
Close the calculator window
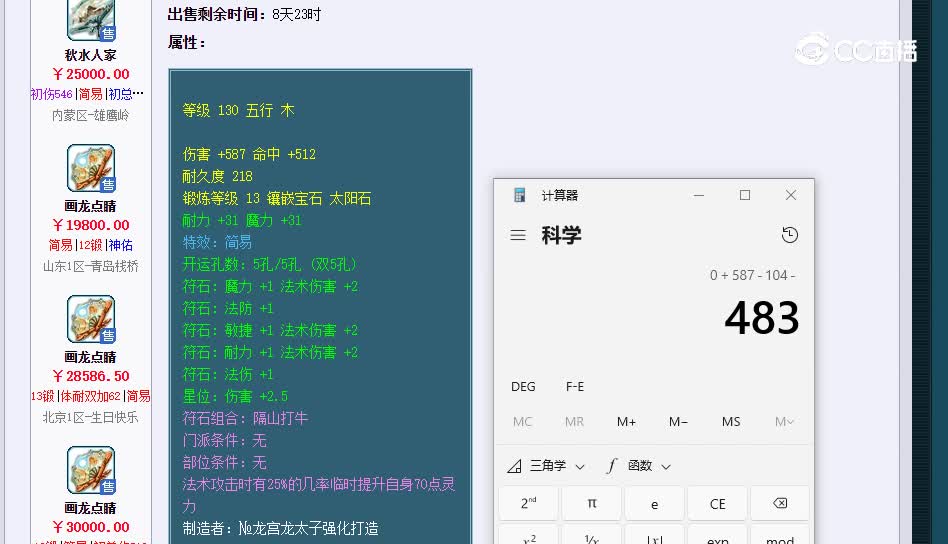coord(791,195)
